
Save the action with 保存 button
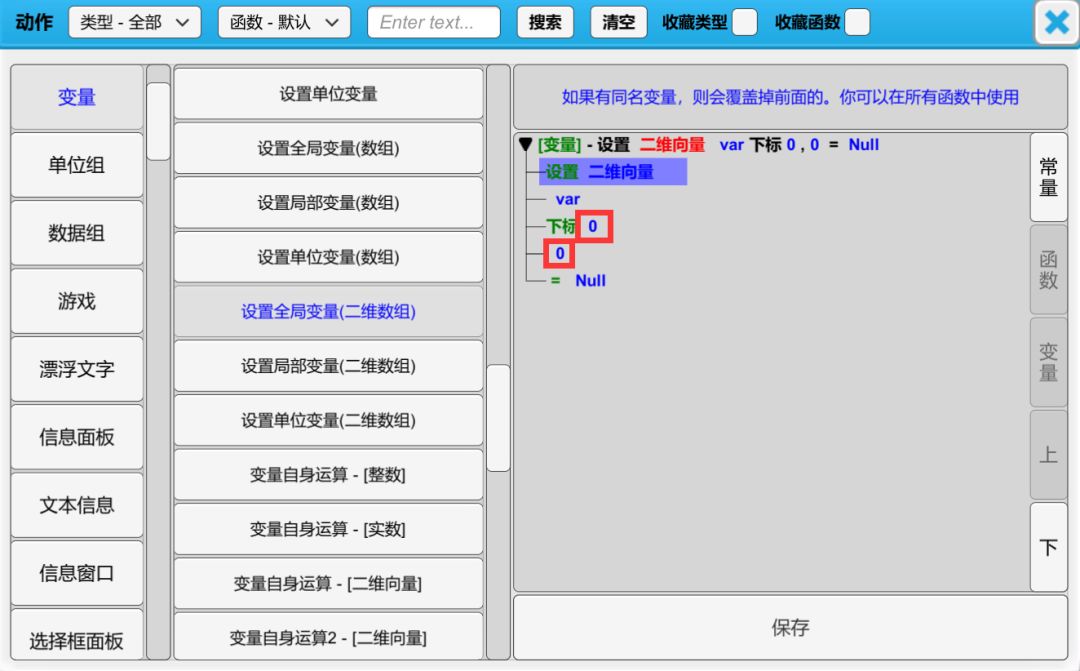pyautogui.click(x=790, y=628)
